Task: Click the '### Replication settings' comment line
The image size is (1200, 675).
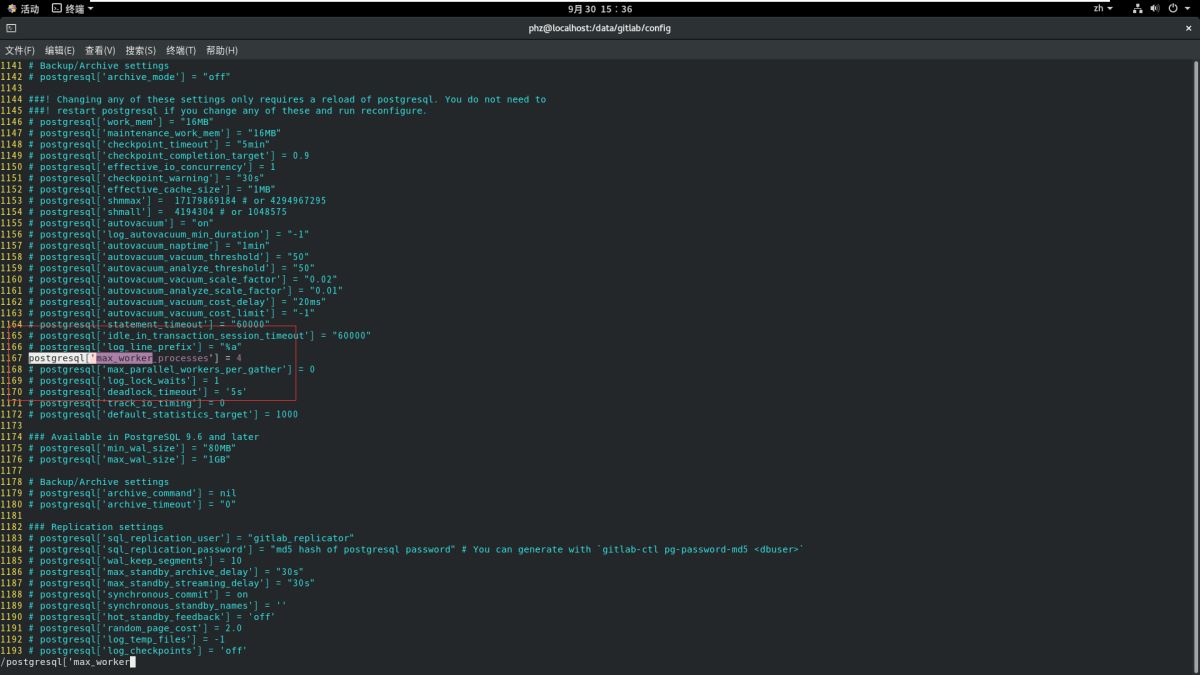Action: point(96,527)
